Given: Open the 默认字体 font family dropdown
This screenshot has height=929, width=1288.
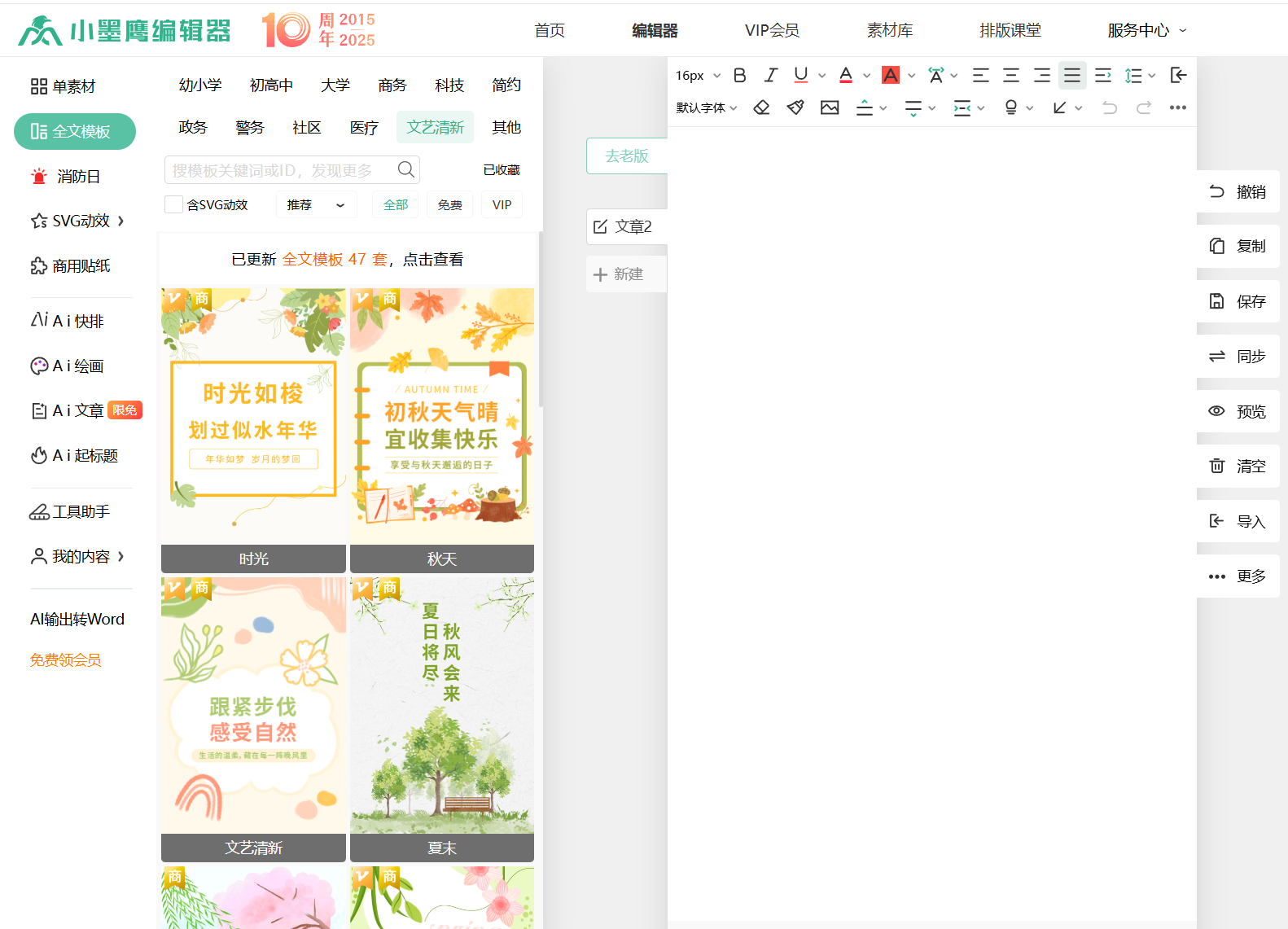Looking at the screenshot, I should click(x=706, y=107).
